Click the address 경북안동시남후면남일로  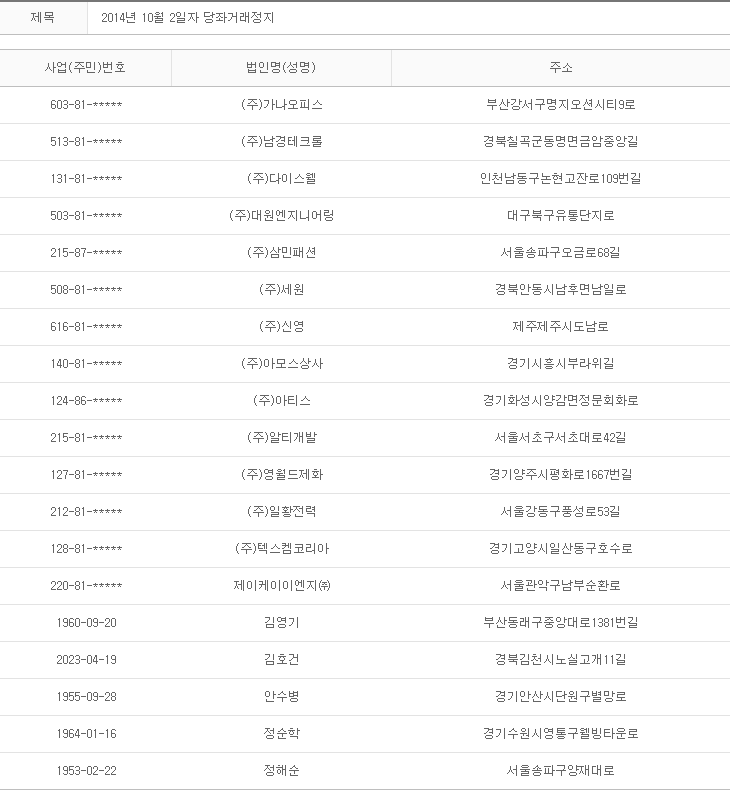pos(560,290)
